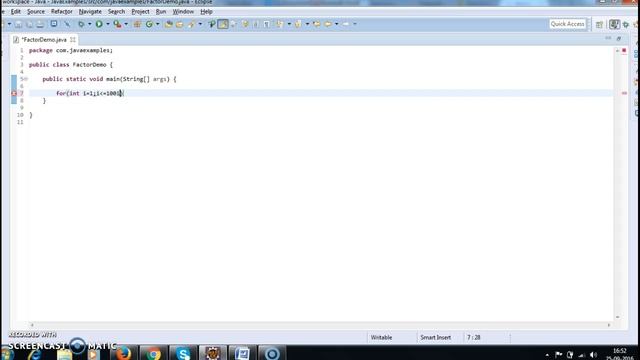Open the Source menu
Viewport: 640px width, 360px height.
(36, 12)
